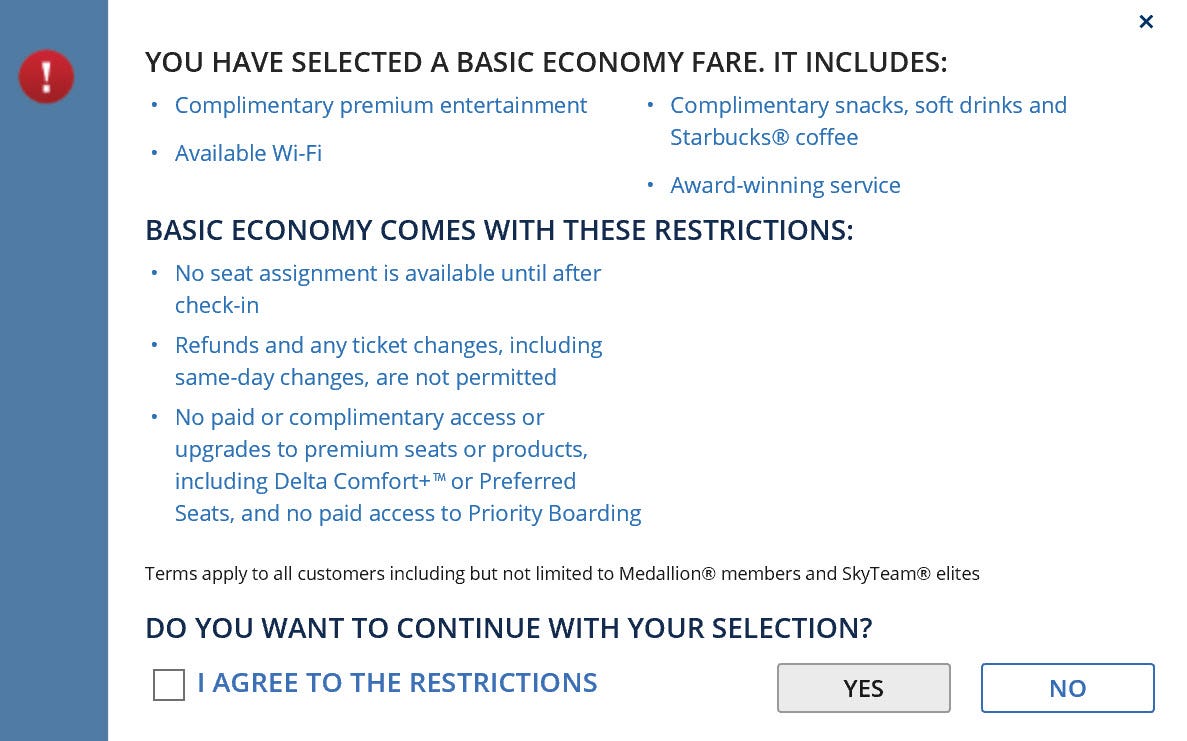Click the Complimentary snacks, soft drinks text
Viewport: 1187px width, 741px height.
click(x=868, y=106)
